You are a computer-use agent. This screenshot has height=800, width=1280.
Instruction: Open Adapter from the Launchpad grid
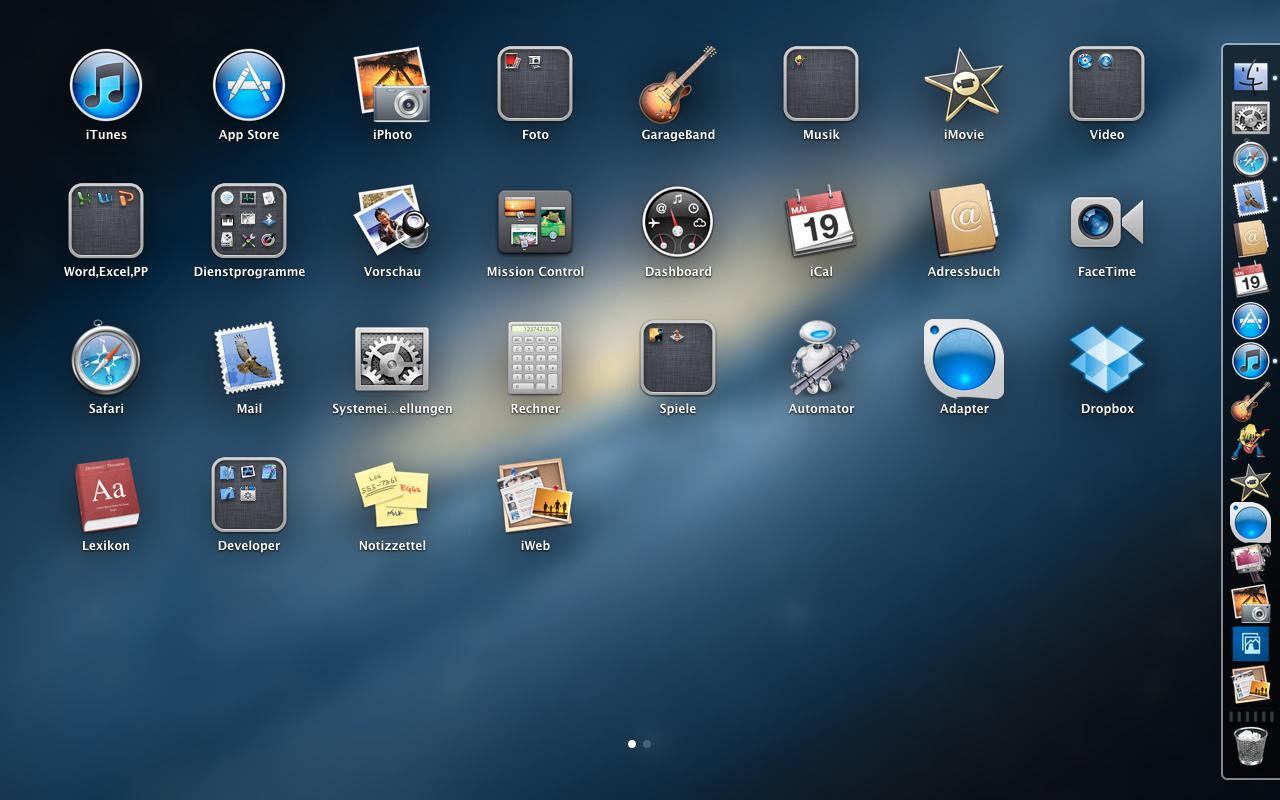[x=964, y=359]
